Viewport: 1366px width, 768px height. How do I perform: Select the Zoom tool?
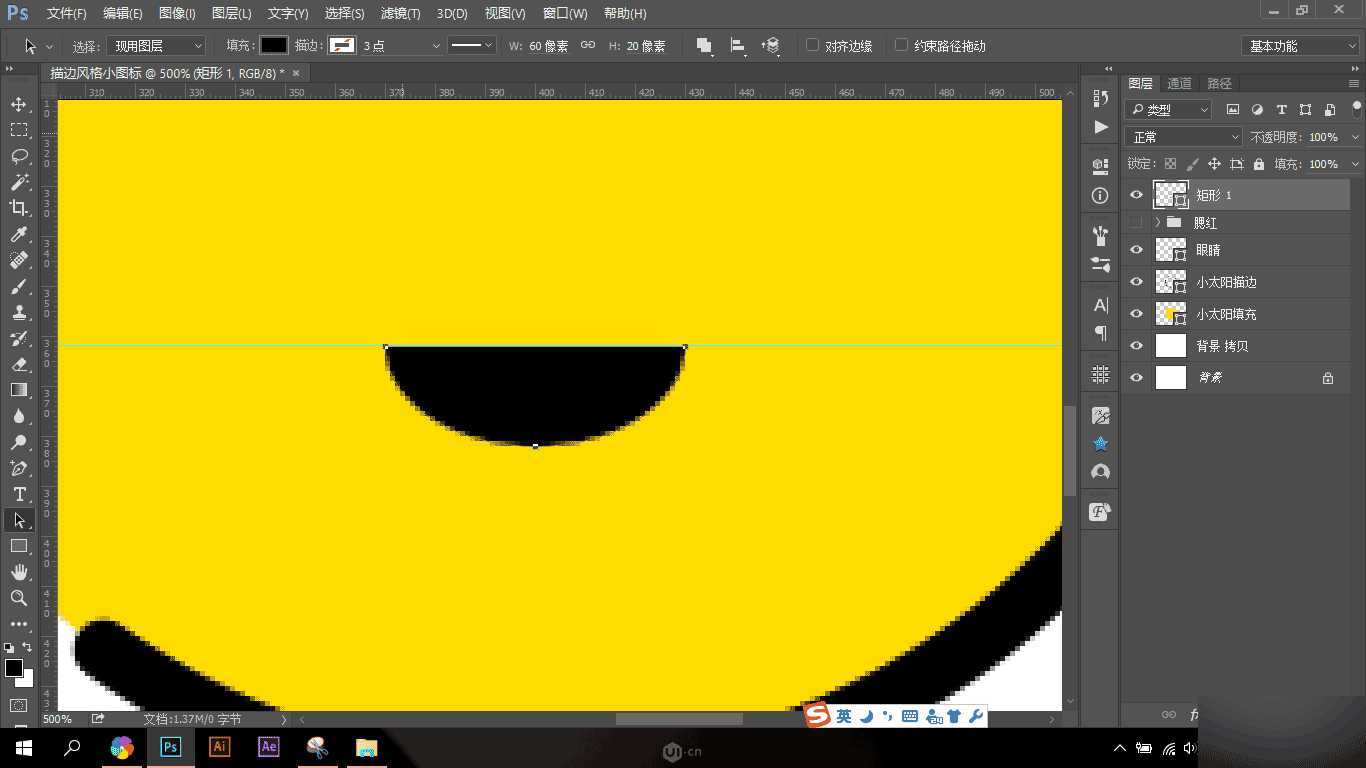18,598
